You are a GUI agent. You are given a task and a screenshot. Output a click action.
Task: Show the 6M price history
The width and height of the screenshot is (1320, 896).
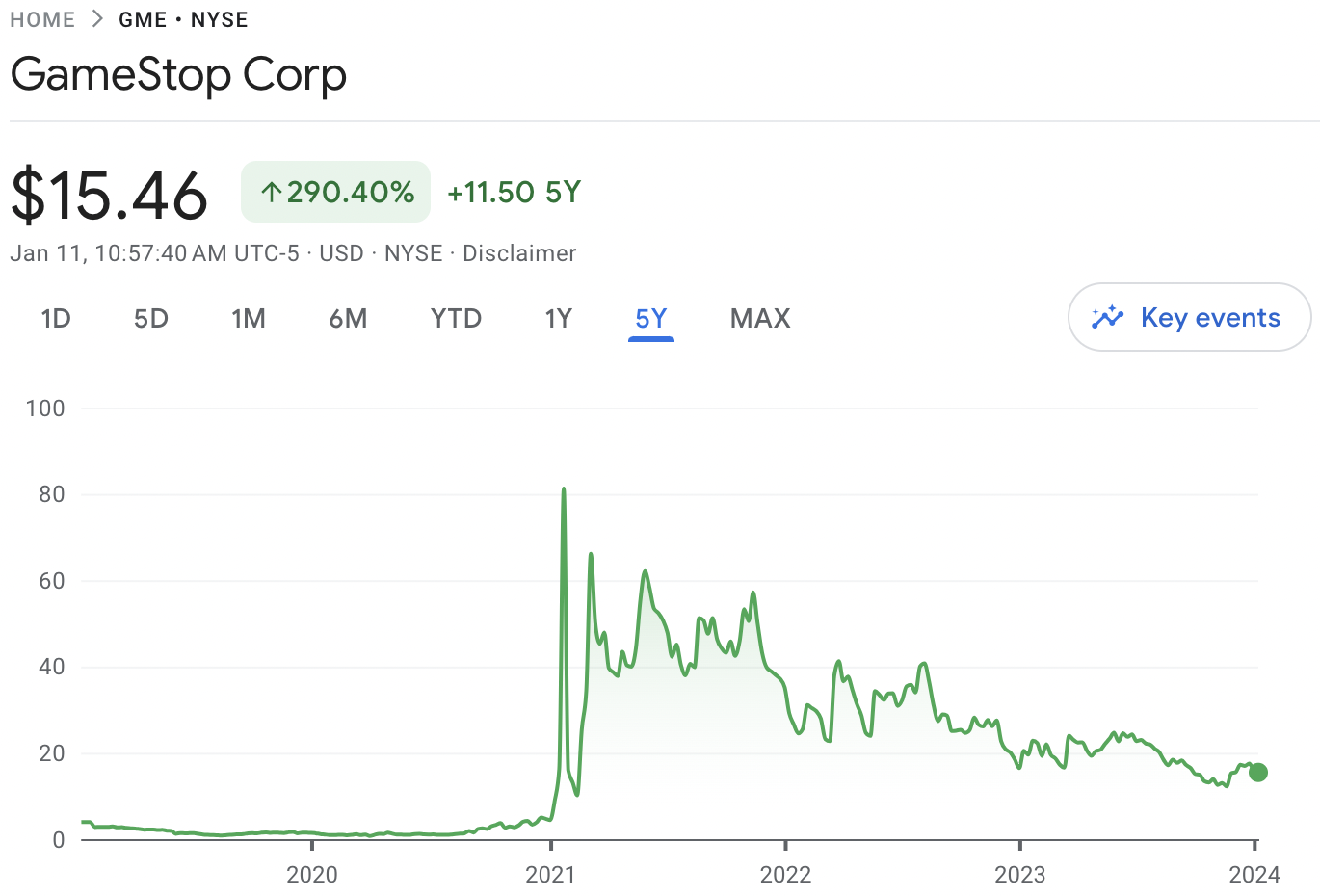tap(348, 319)
